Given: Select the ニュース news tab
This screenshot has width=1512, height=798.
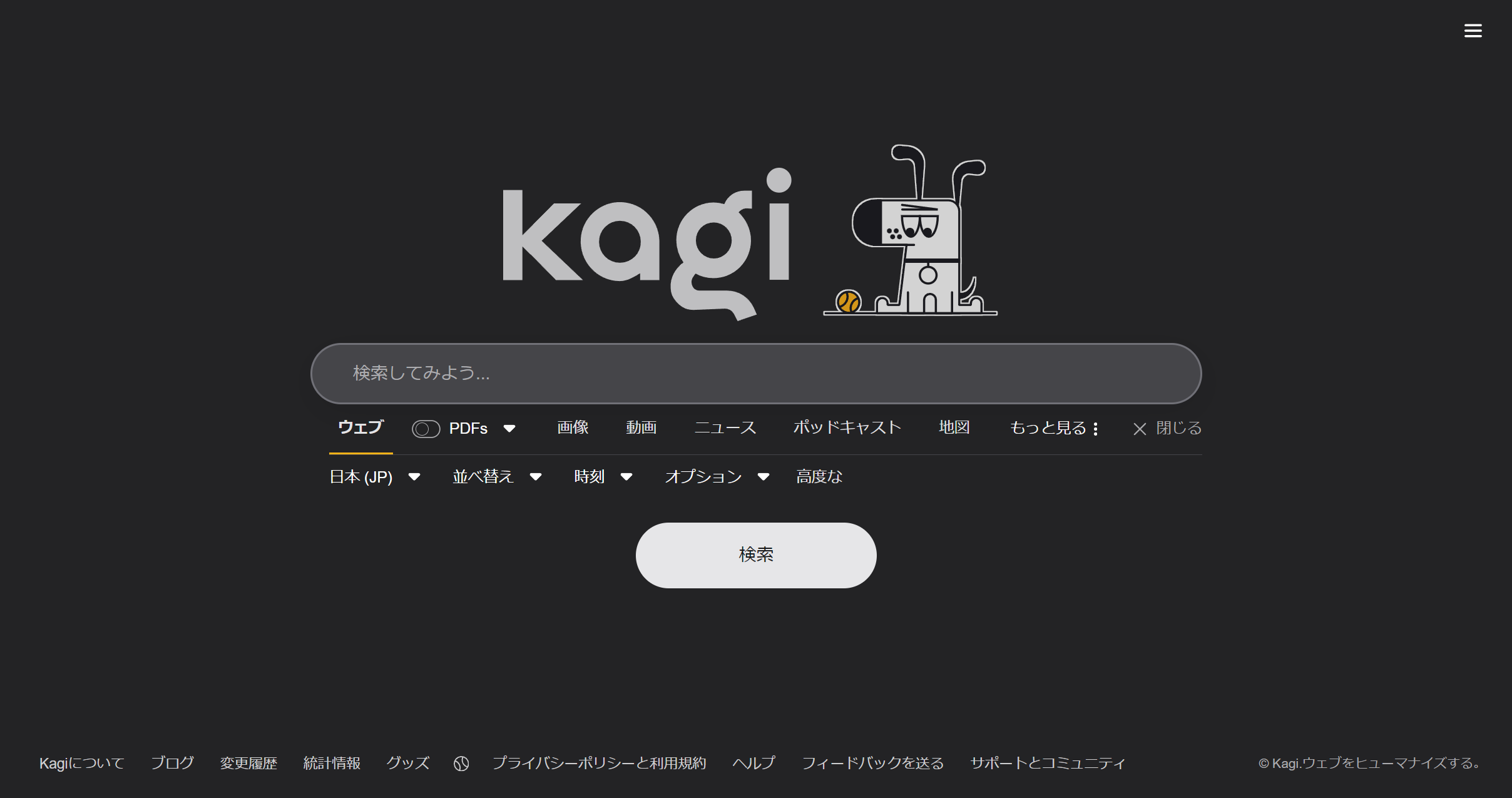Looking at the screenshot, I should click(x=725, y=427).
